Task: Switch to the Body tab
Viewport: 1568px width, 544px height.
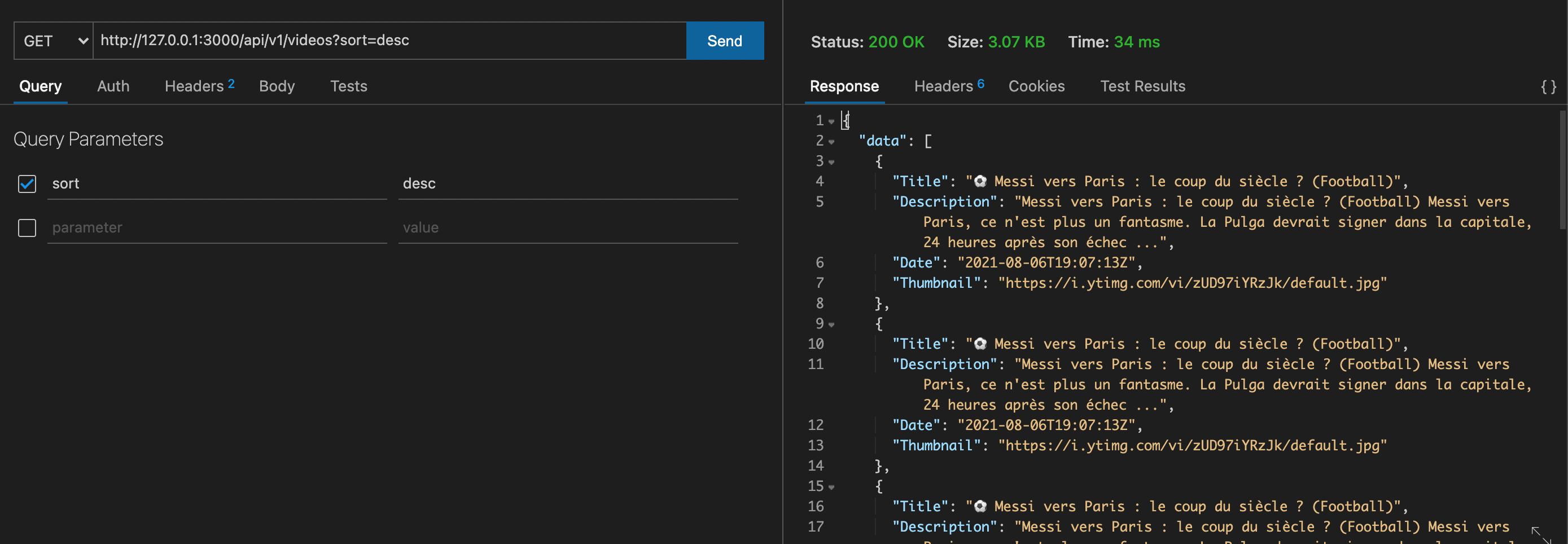Action: tap(277, 86)
